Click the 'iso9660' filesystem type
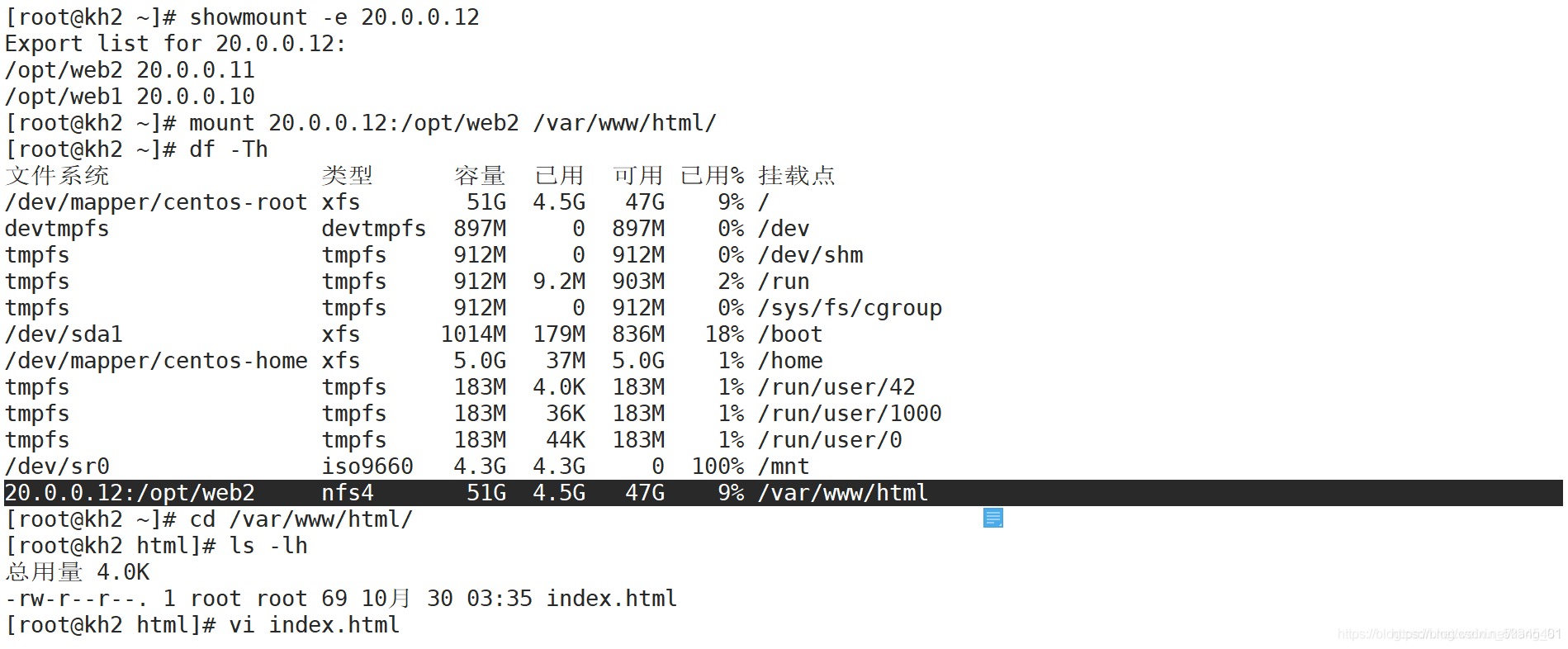 point(367,467)
